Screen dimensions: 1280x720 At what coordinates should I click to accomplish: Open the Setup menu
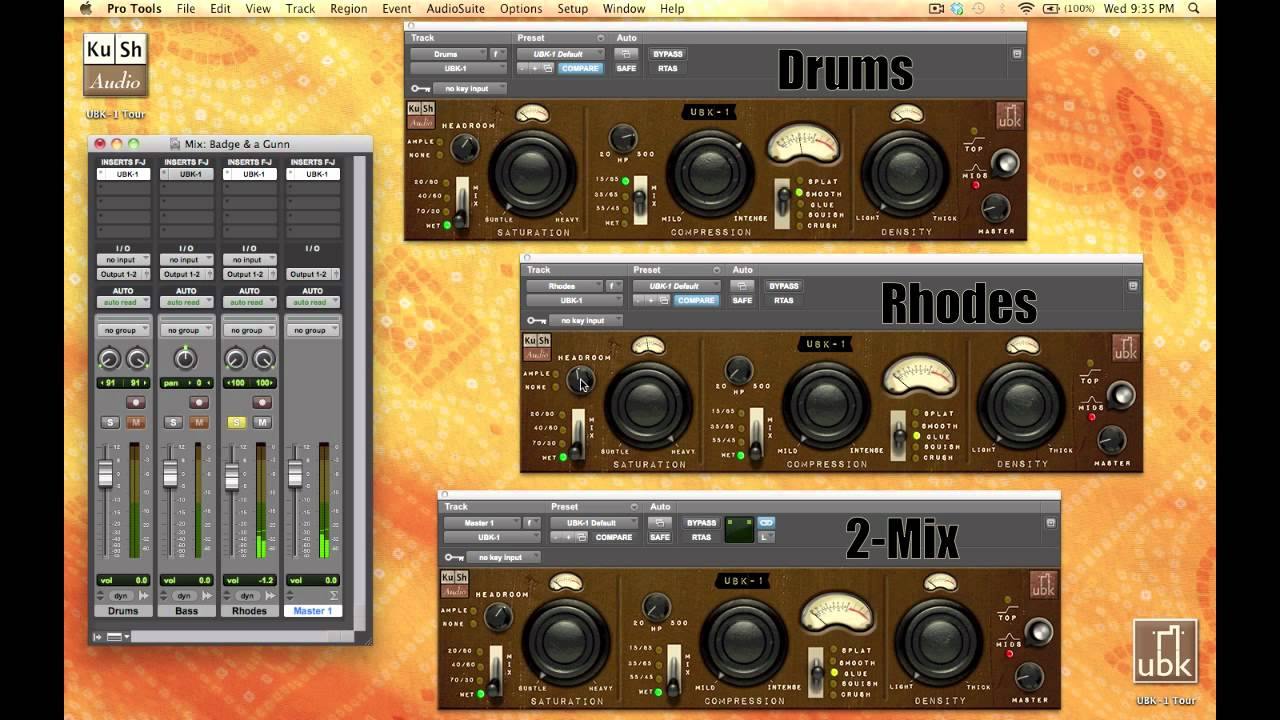[x=573, y=9]
